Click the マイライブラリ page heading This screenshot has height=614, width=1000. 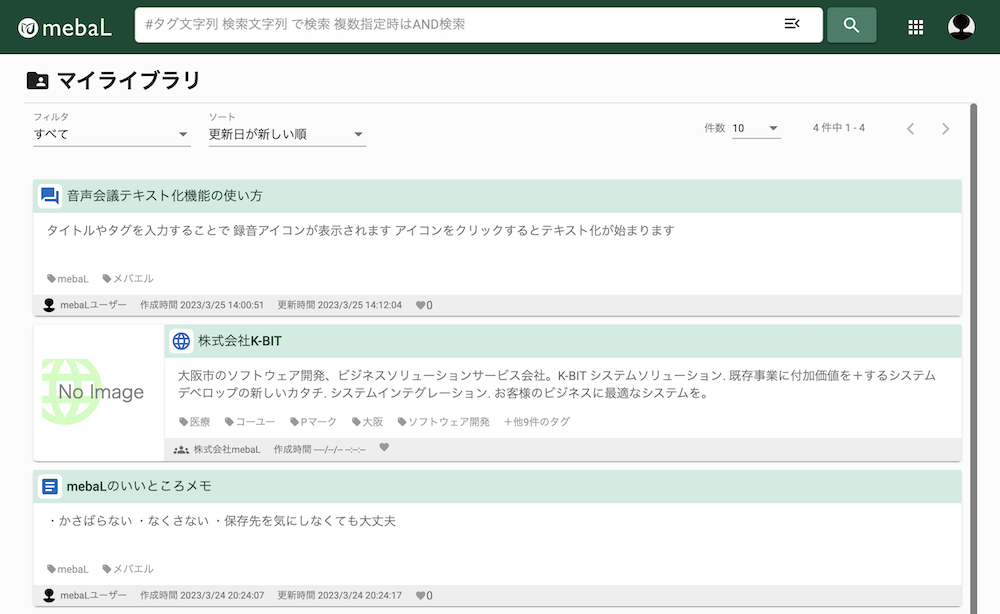pyautogui.click(x=129, y=80)
